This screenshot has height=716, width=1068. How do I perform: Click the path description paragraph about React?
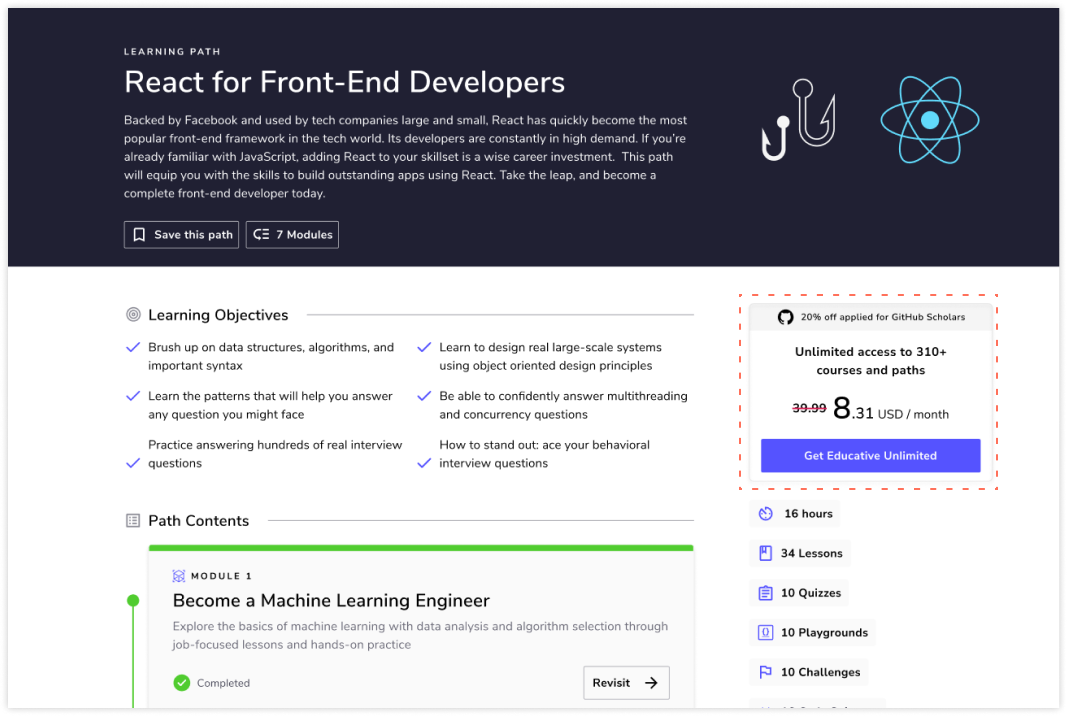tap(405, 157)
